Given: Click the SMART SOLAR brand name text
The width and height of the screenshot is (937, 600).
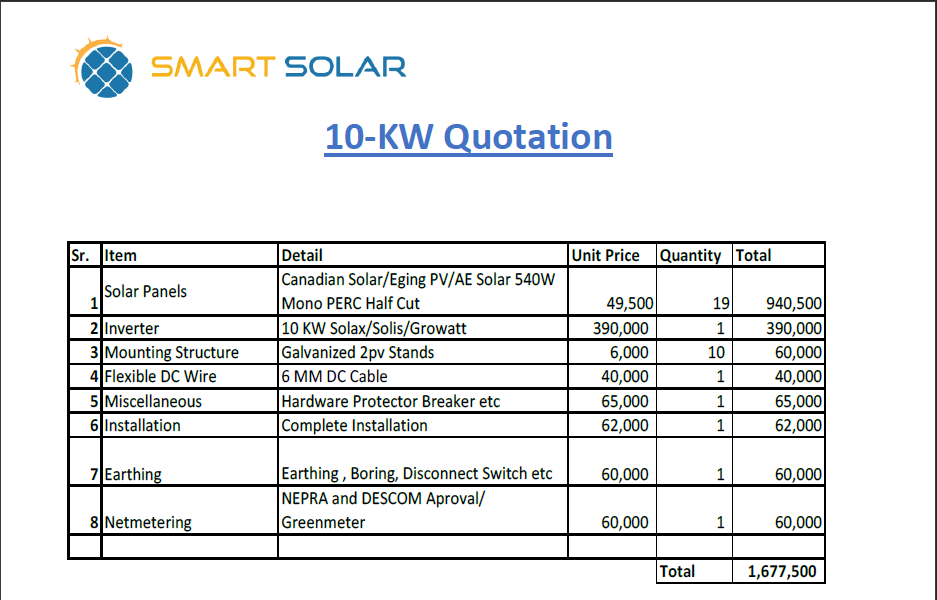Looking at the screenshot, I should (x=278, y=67).
